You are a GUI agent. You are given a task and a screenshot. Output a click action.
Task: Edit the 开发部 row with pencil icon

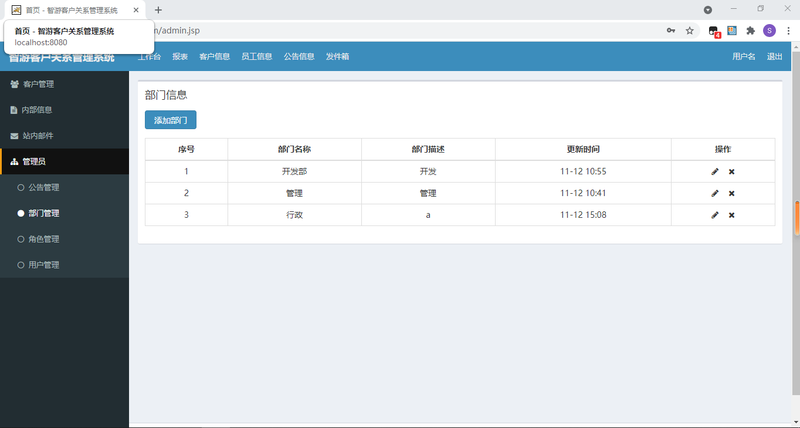pos(715,171)
